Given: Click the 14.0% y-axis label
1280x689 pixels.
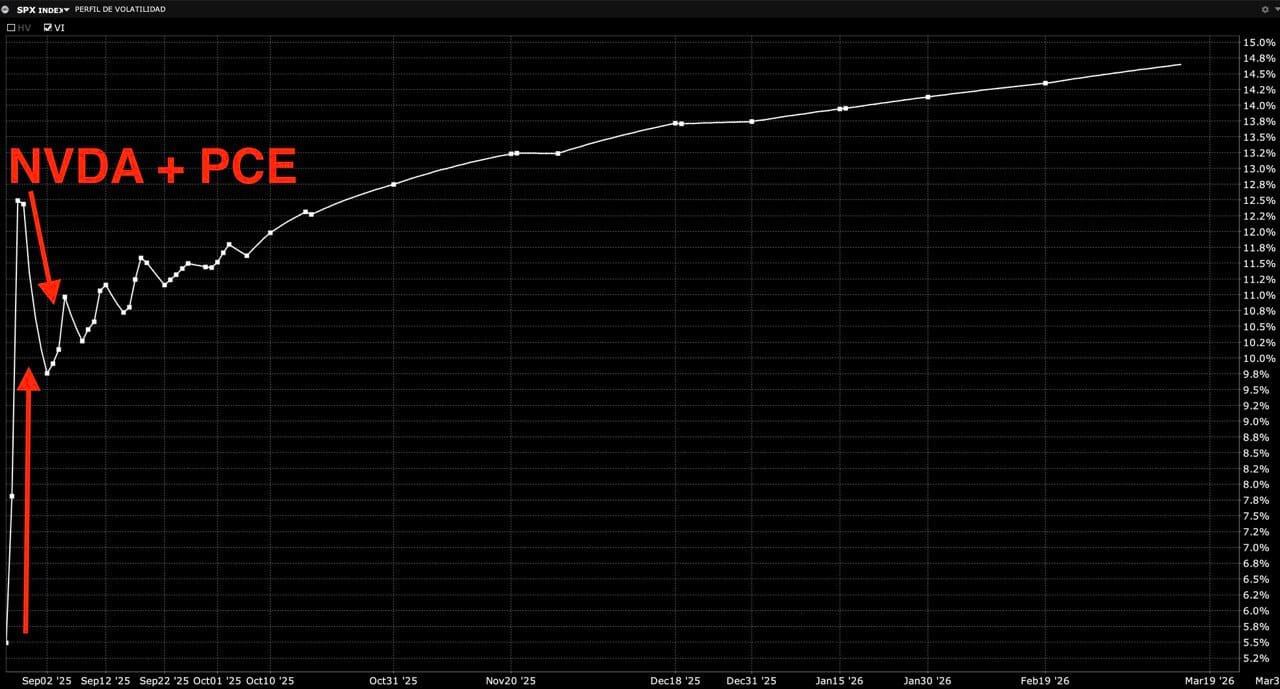Looking at the screenshot, I should (x=1258, y=106).
